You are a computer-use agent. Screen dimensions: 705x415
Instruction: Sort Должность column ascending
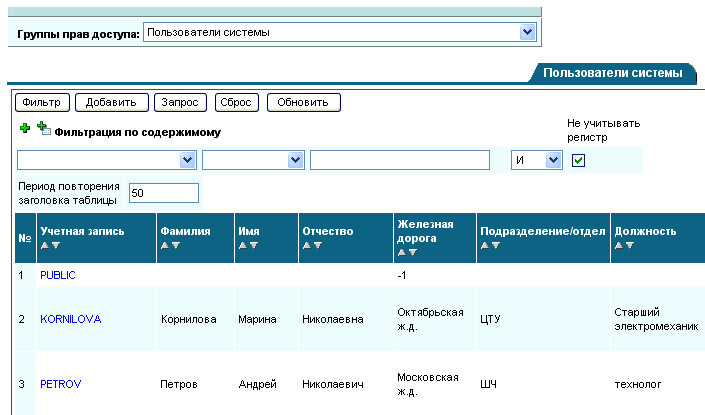pyautogui.click(x=619, y=245)
